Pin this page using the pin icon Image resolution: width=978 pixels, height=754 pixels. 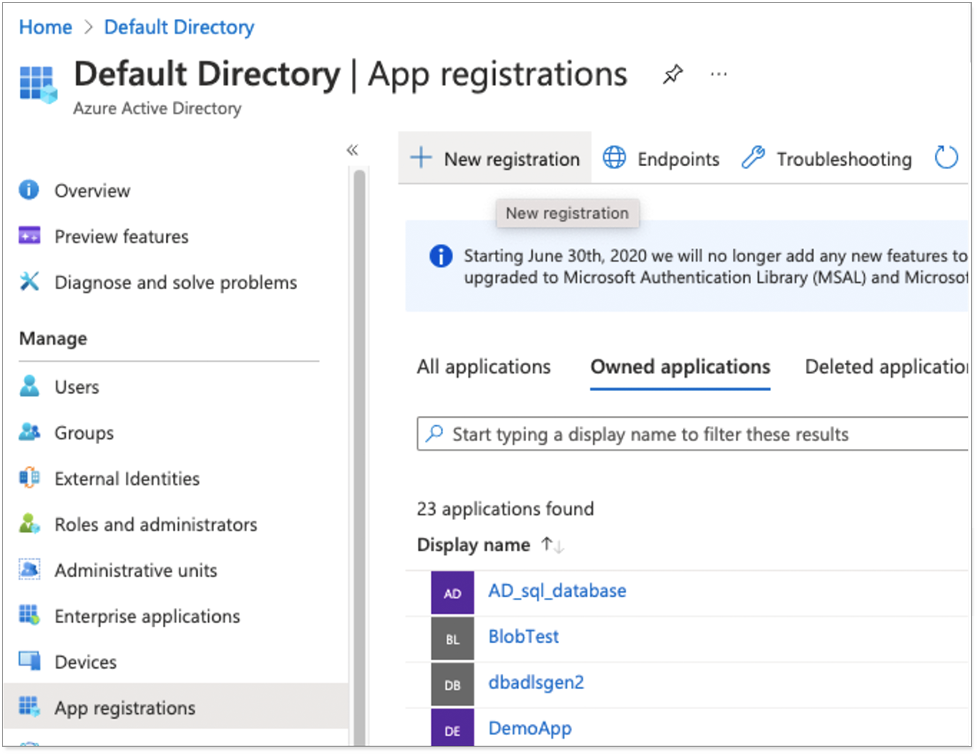(x=672, y=73)
